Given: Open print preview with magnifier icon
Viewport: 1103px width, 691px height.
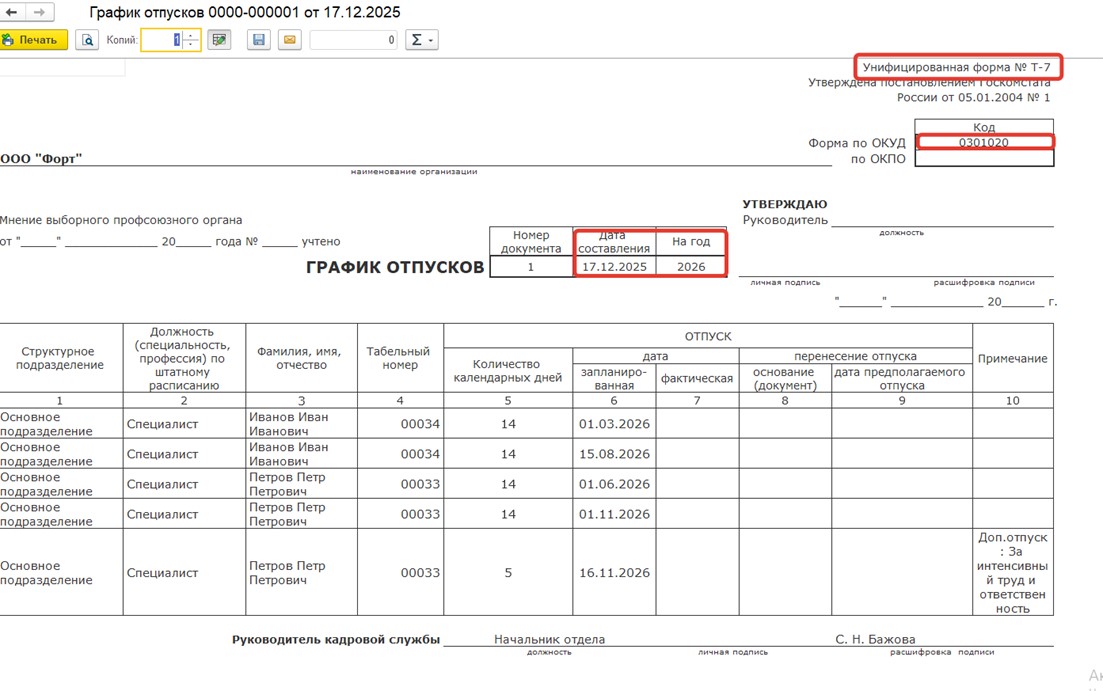Looking at the screenshot, I should pos(88,40).
